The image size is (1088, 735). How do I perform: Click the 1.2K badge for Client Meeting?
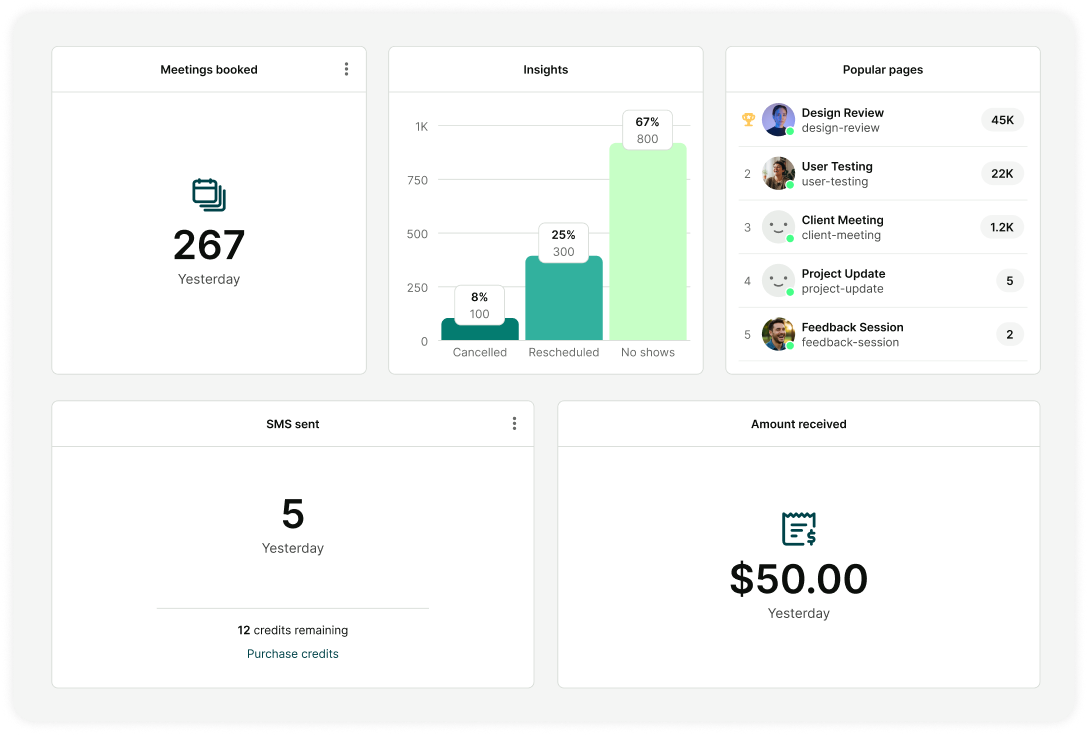tap(1001, 227)
